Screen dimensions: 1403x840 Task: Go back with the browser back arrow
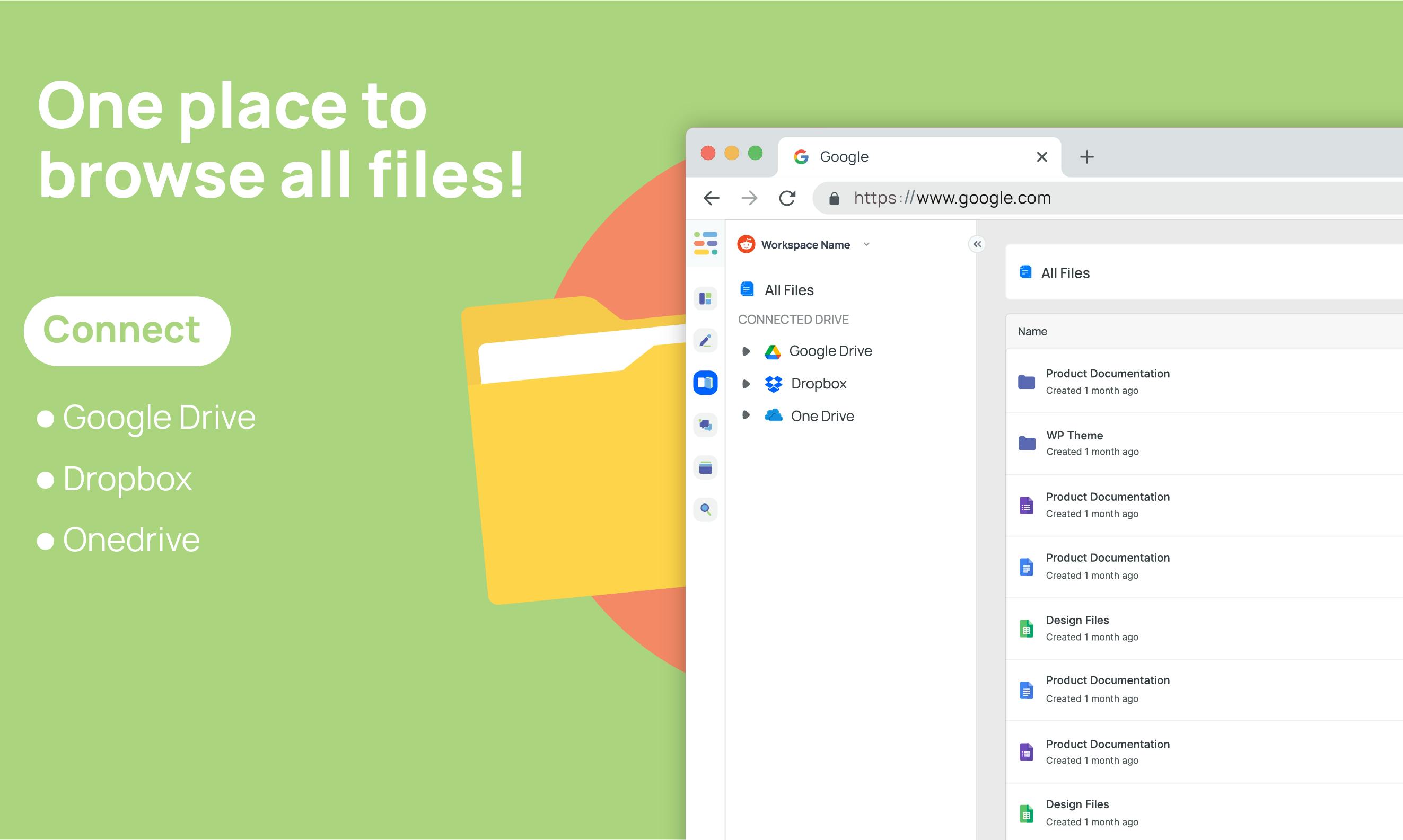712,198
